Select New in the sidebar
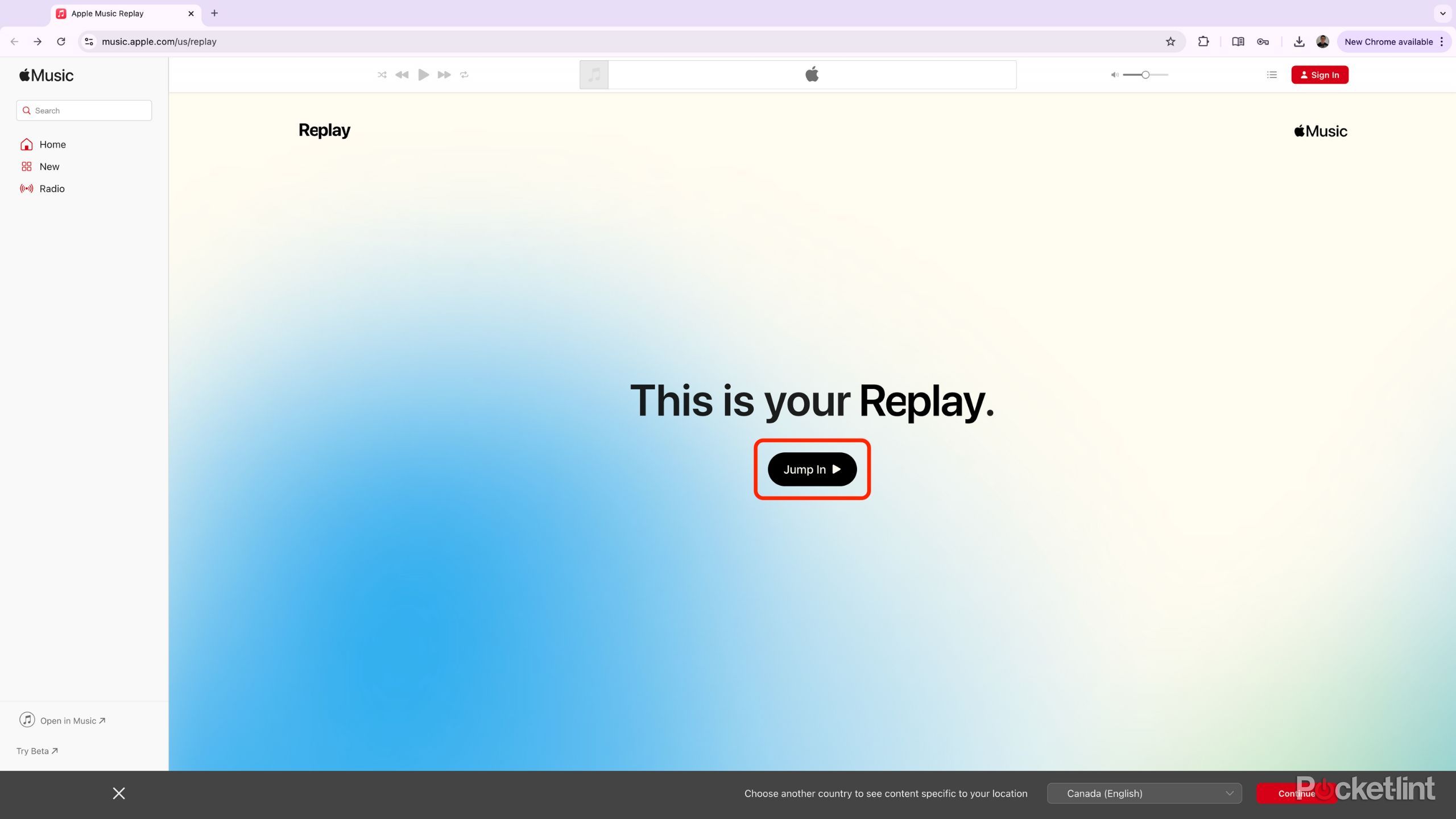 pyautogui.click(x=50, y=166)
